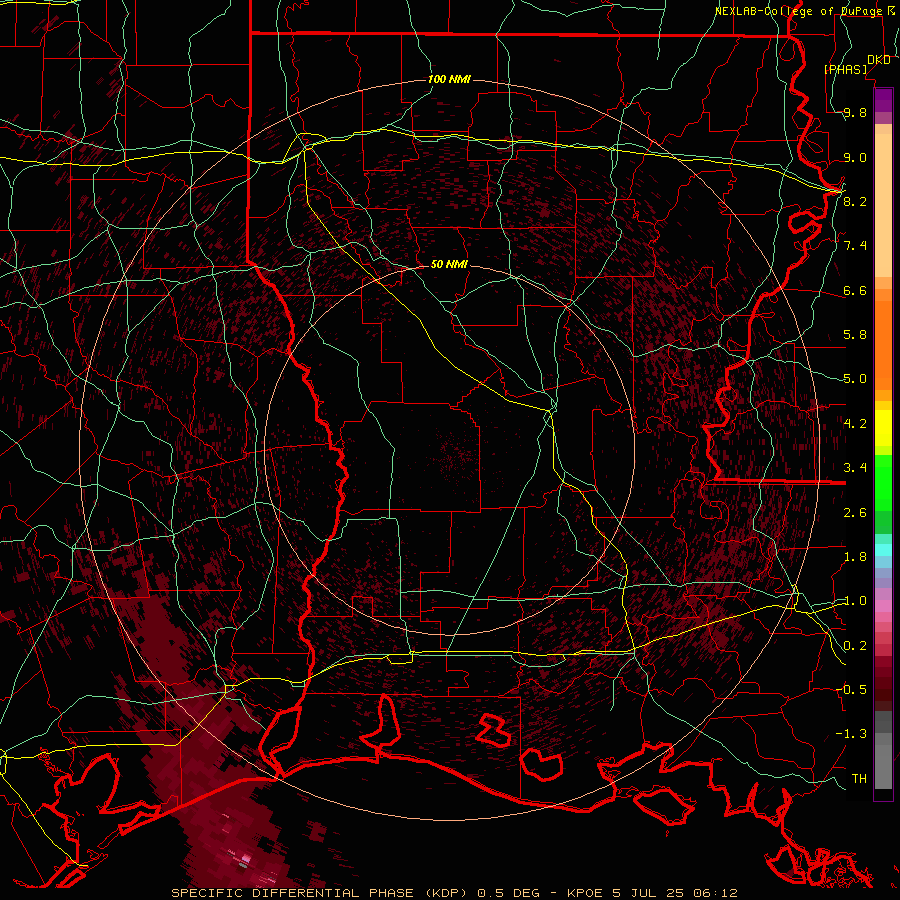
Task: Click the 3.4 value on the scale
Action: (855, 468)
